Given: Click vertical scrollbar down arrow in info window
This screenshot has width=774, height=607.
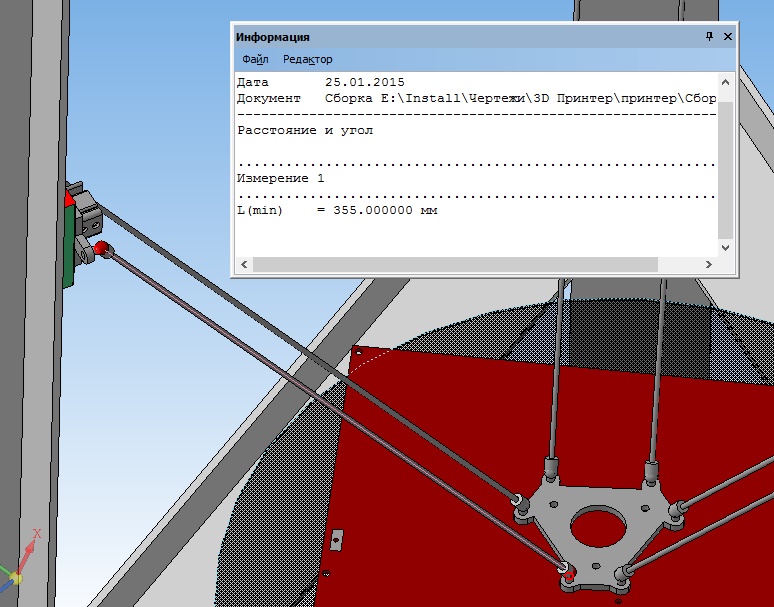Looking at the screenshot, I should tap(726, 246).
